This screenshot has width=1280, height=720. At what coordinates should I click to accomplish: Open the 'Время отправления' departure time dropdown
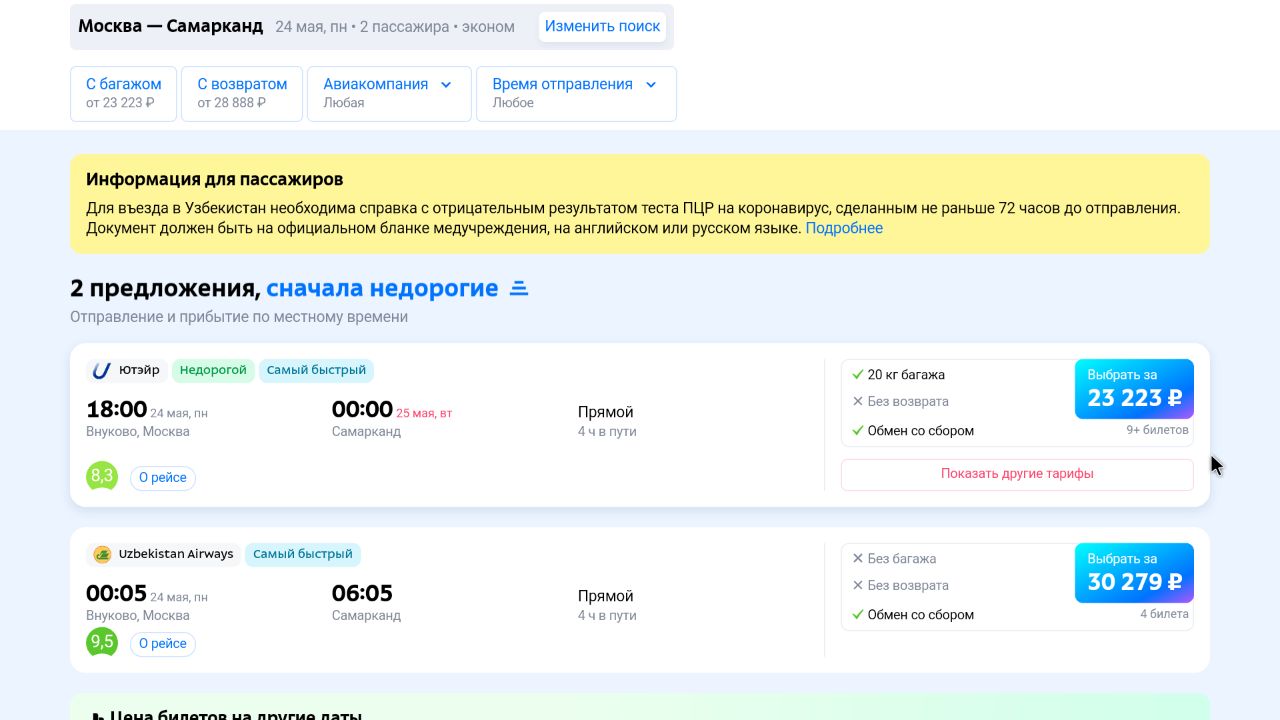click(x=576, y=93)
